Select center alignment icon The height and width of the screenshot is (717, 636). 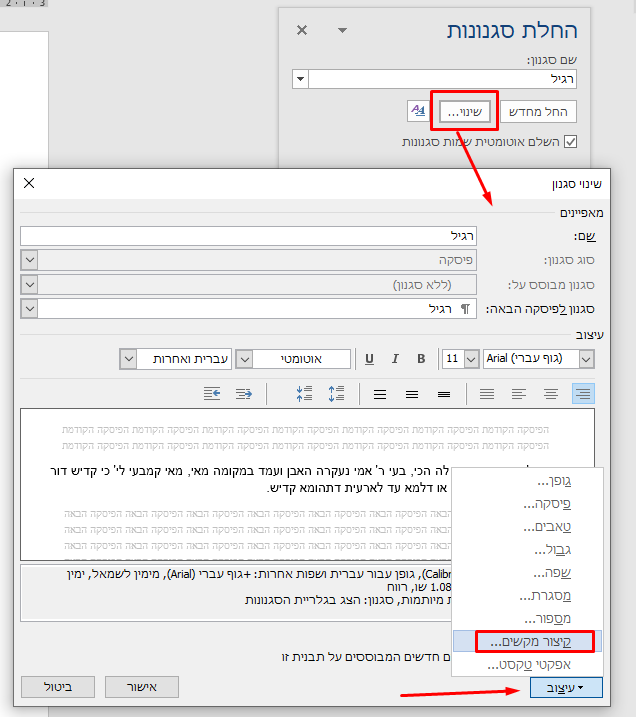point(551,394)
